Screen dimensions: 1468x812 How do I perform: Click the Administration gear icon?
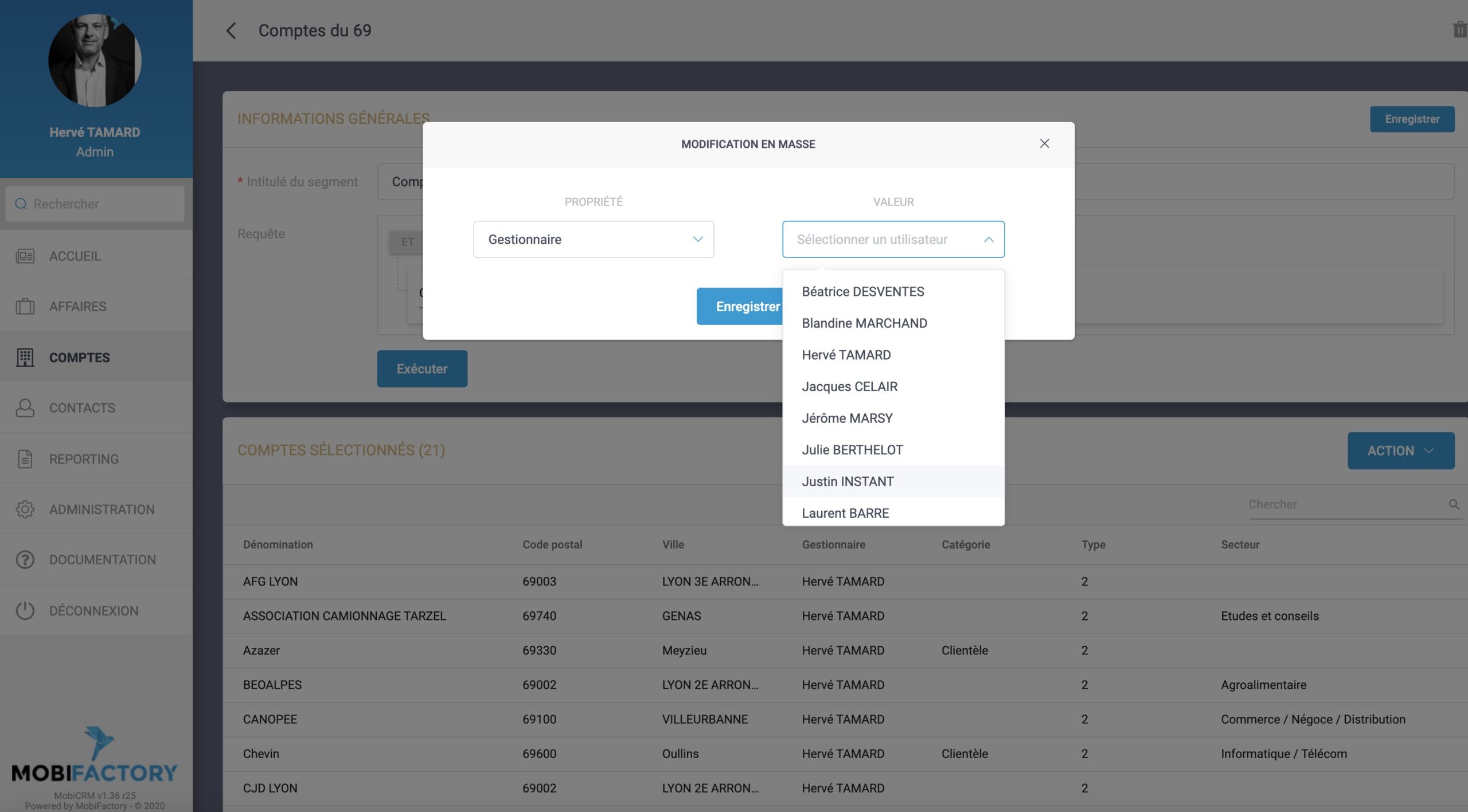coord(25,509)
